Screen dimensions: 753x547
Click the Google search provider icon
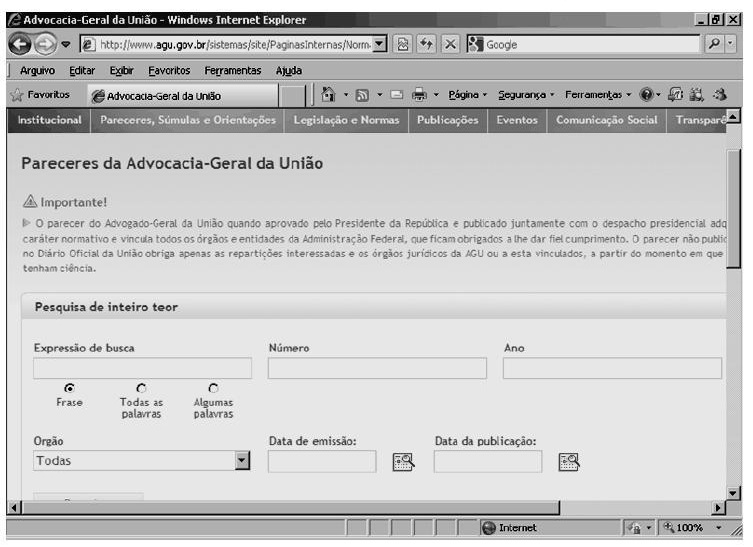coord(475,44)
